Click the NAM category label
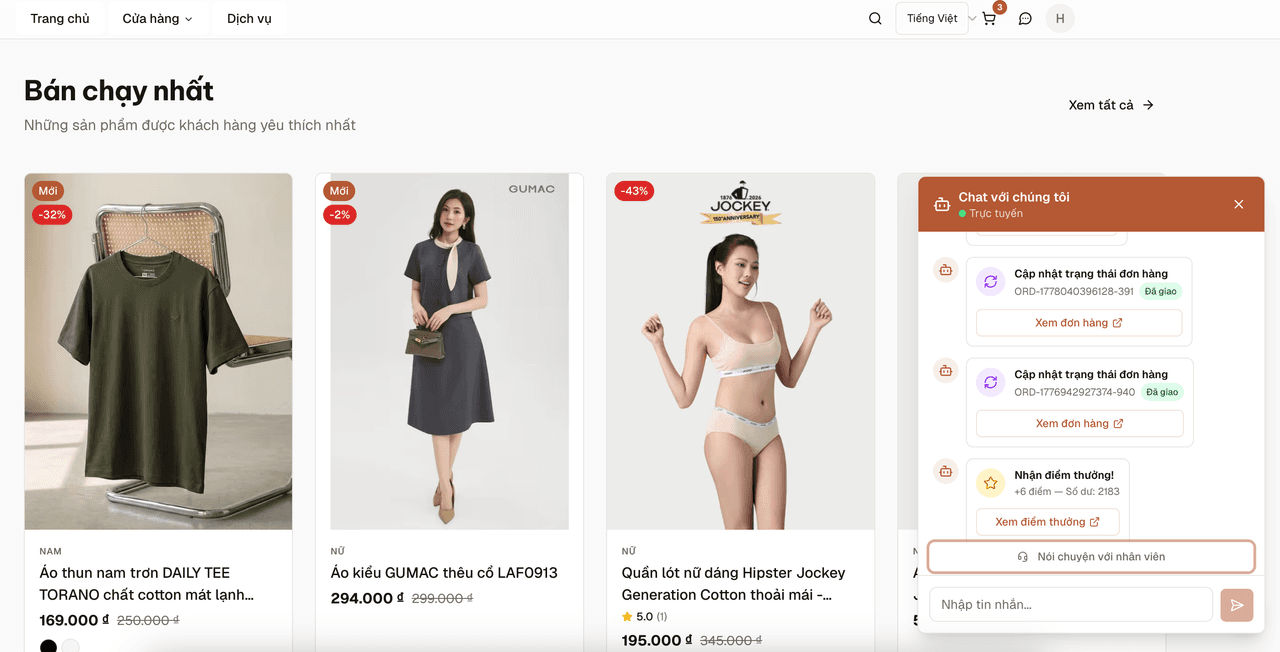Viewport: 1280px width, 652px height. tap(50, 551)
